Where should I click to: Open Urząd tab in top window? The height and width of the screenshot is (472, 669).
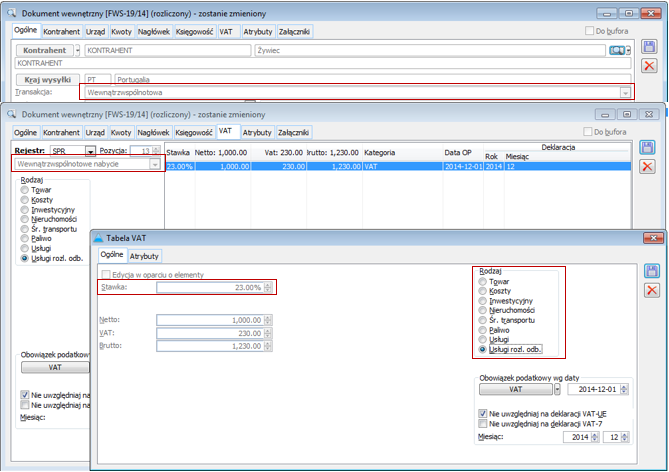[x=95, y=32]
